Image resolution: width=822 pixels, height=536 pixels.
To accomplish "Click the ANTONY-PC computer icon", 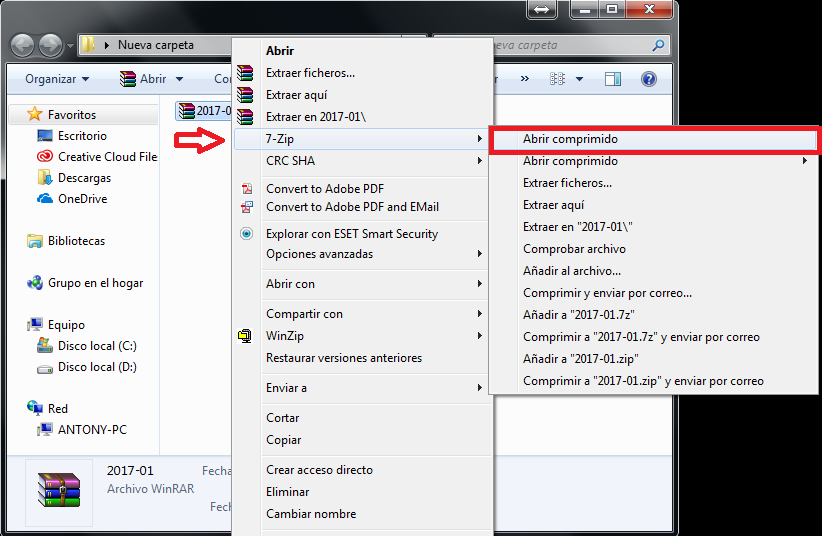I will click(x=45, y=430).
